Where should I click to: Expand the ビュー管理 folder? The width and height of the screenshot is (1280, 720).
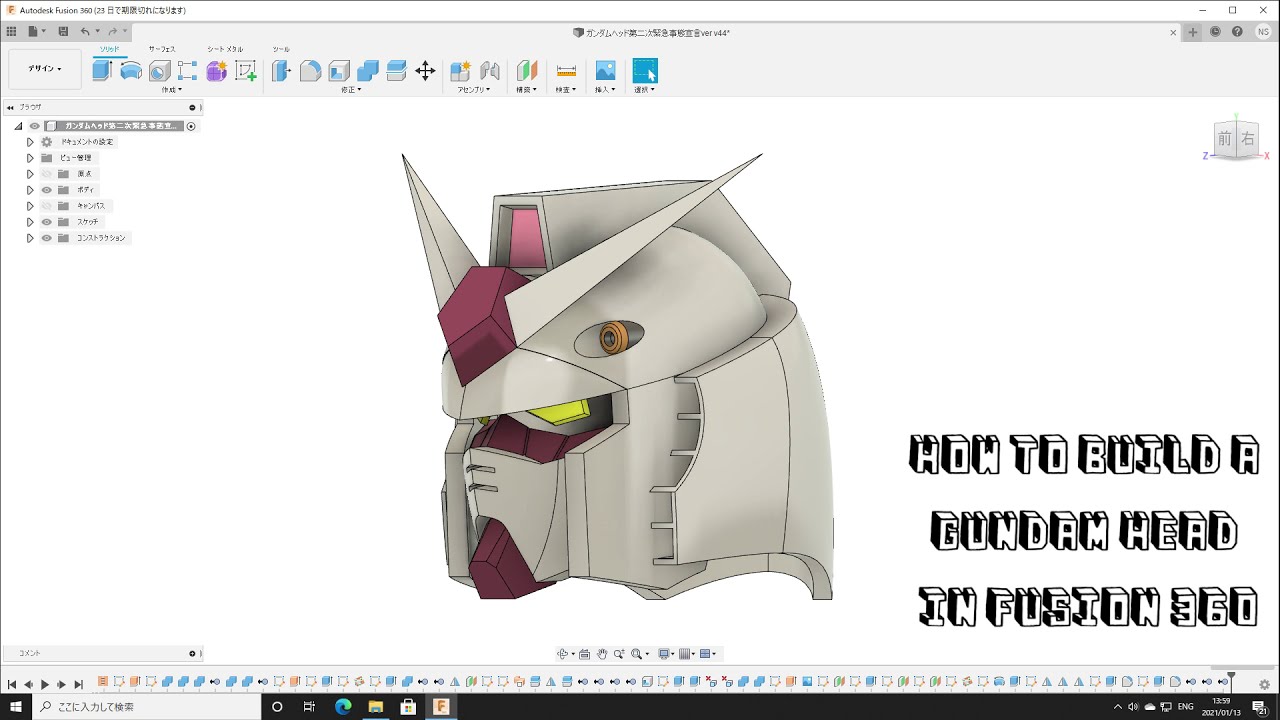tap(30, 158)
